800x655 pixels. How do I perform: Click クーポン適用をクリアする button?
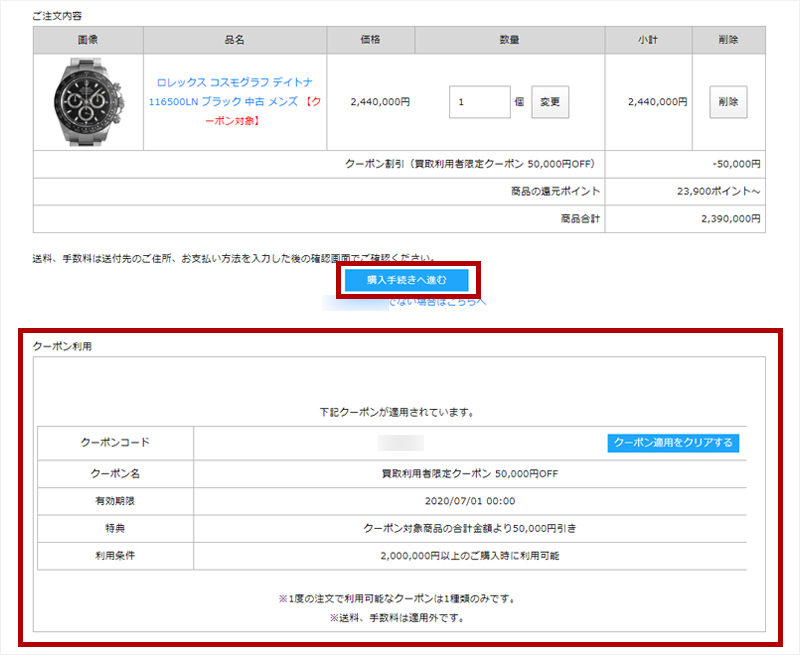[x=673, y=443]
